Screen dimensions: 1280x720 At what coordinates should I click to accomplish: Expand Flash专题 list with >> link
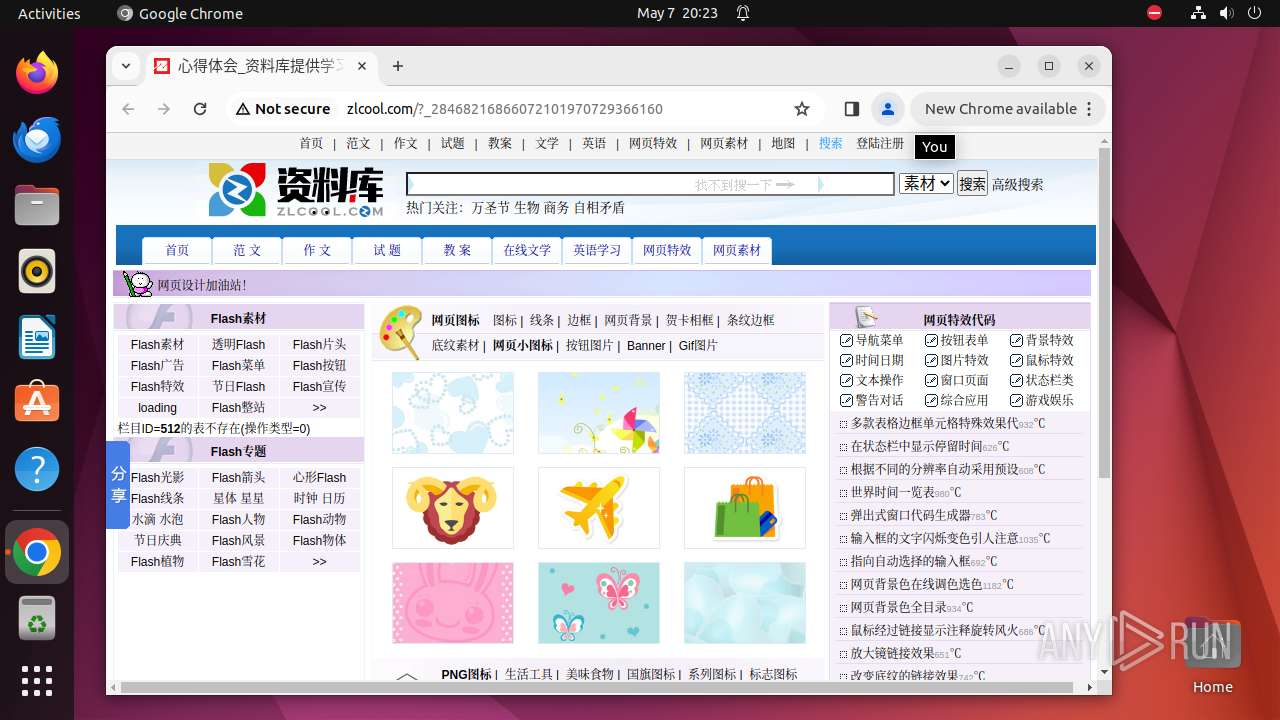[x=319, y=562]
